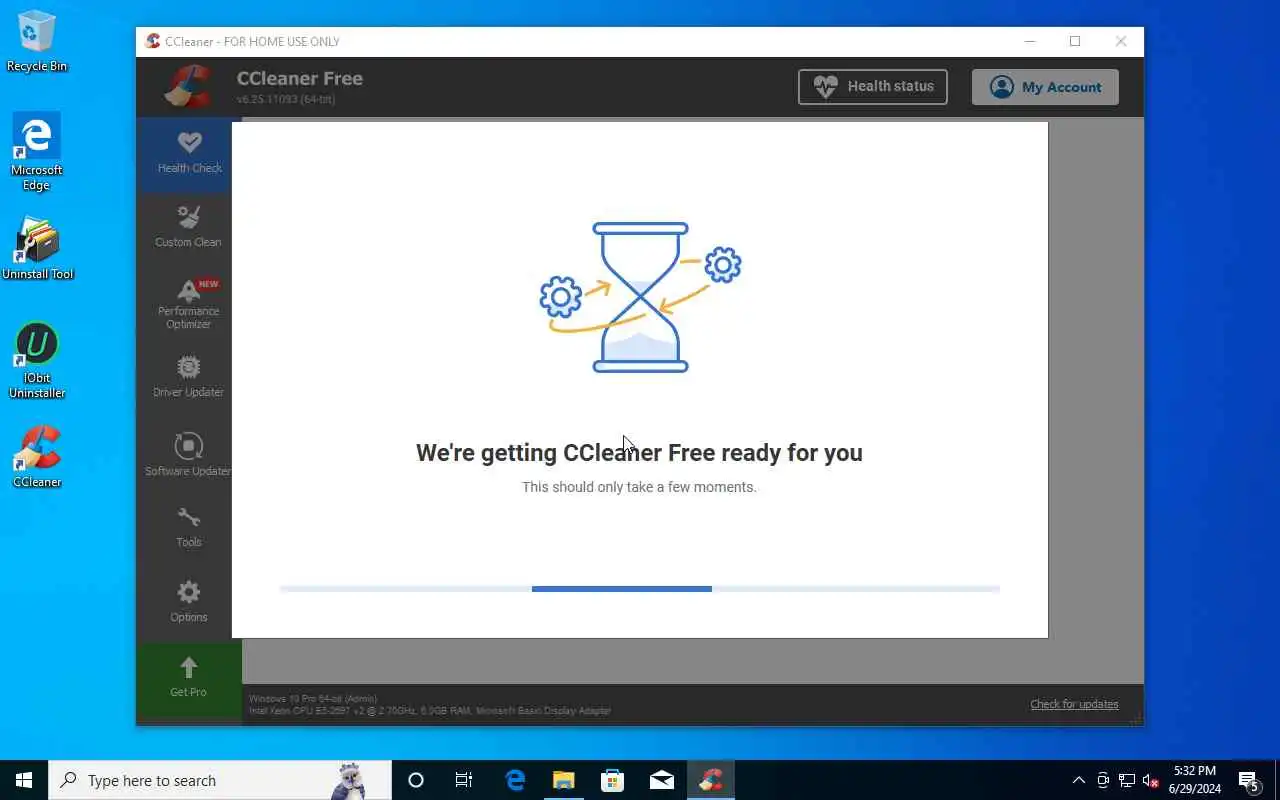Click the Get Pro upgrade button
The image size is (1280, 800).
pyautogui.click(x=188, y=678)
